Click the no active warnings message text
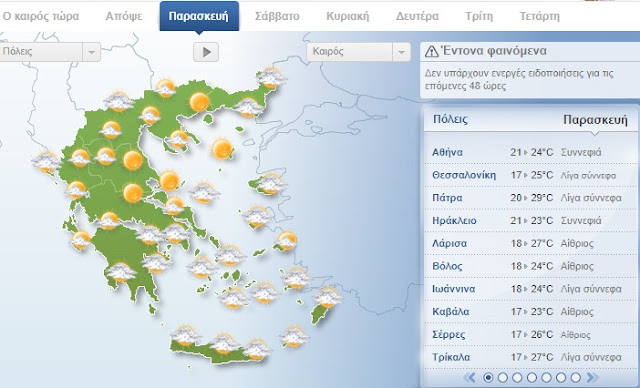Image resolution: width=640 pixels, height=388 pixels. pyautogui.click(x=519, y=80)
